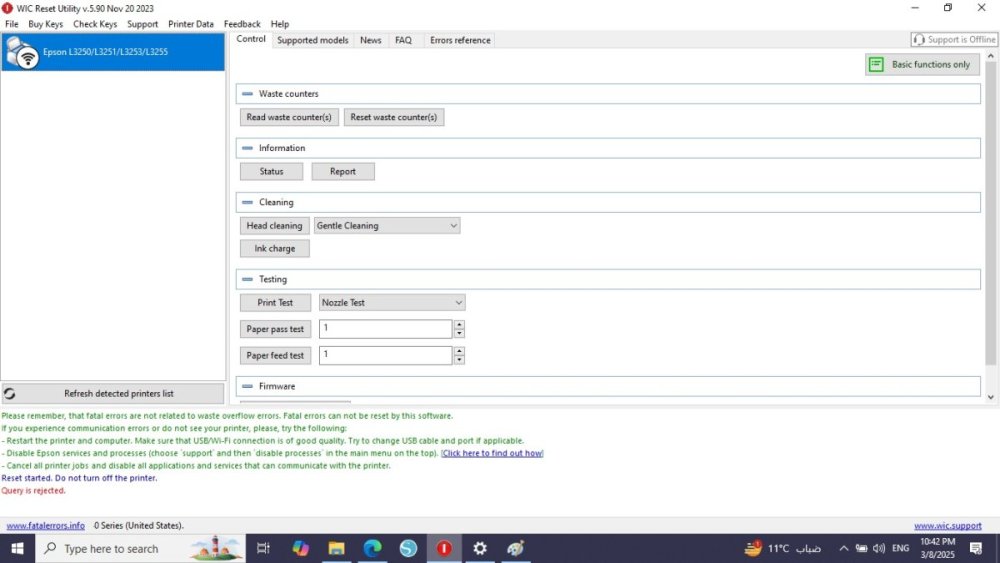Open the Printer Data menu
Viewport: 1000px width, 563px height.
pyautogui.click(x=191, y=24)
